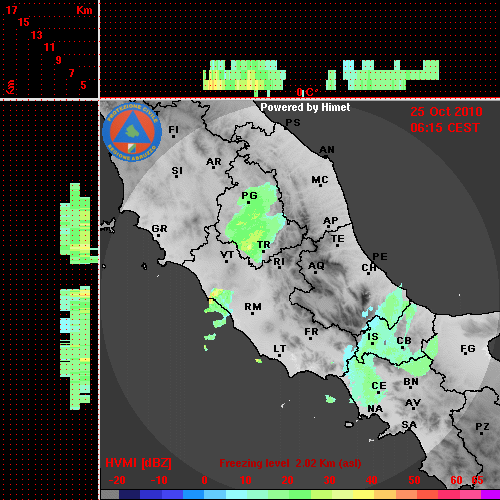
Task: Click the TE city label on map
Action: click(x=338, y=239)
